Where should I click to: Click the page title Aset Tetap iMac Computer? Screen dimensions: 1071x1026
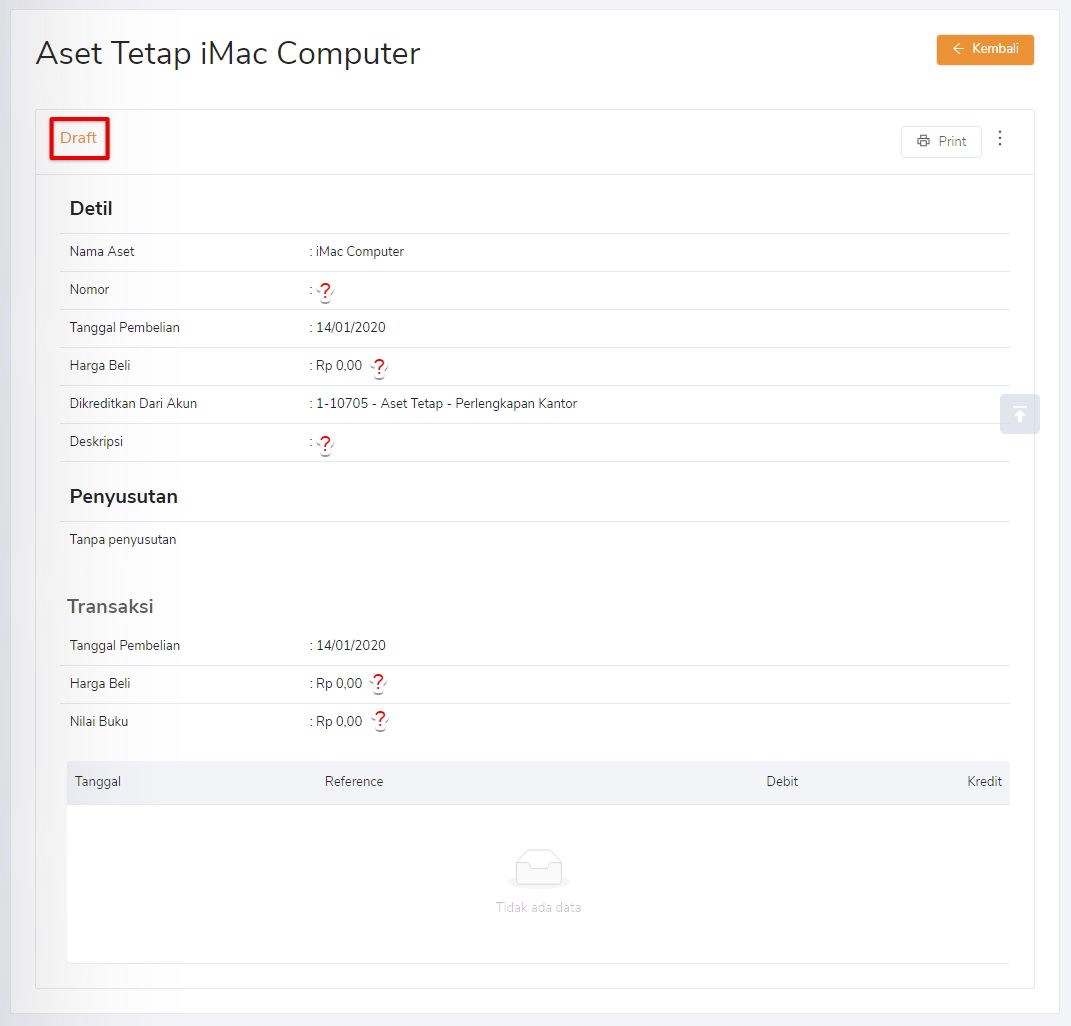tap(227, 53)
